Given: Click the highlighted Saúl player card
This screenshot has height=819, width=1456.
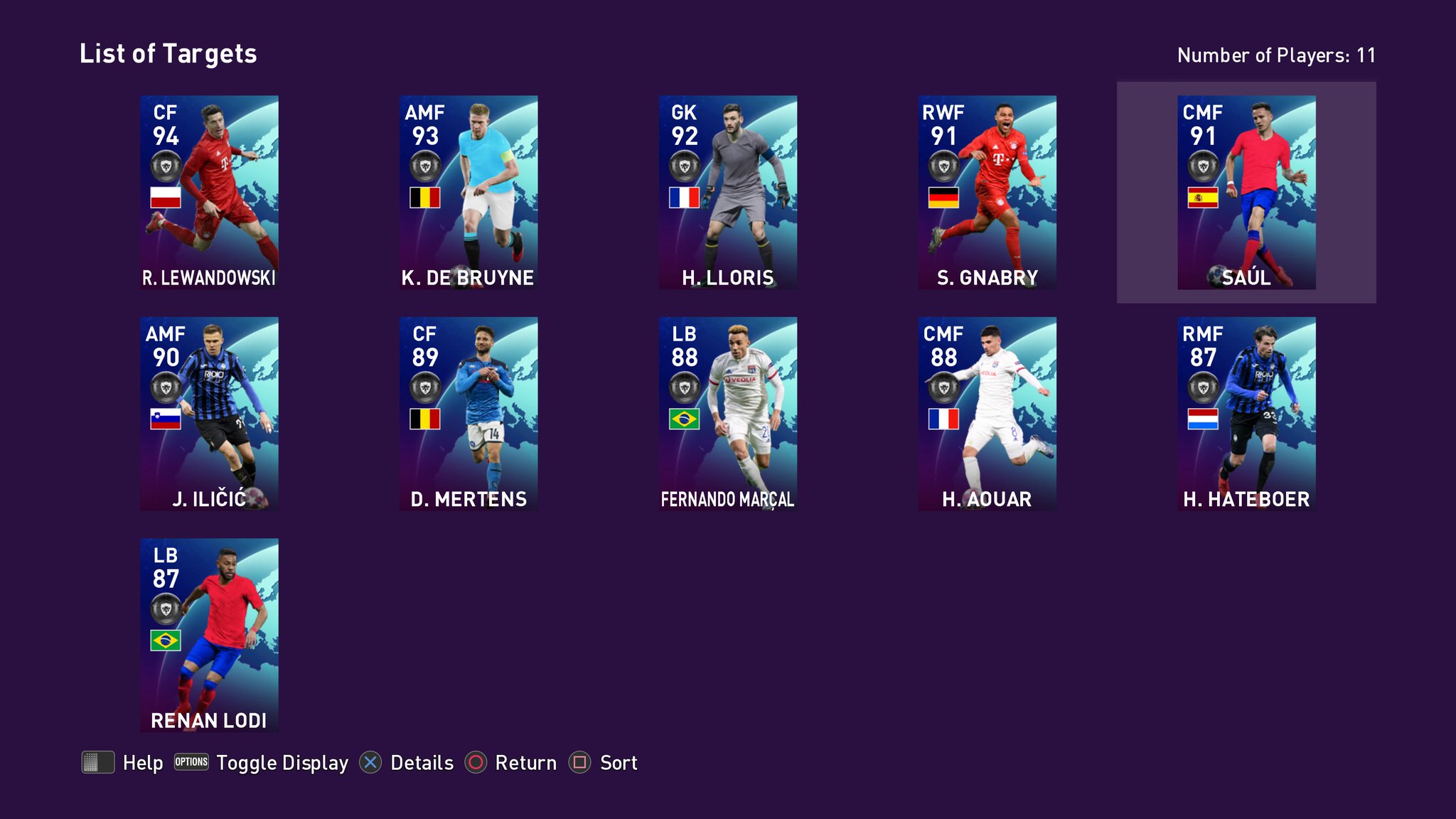Looking at the screenshot, I should click(1246, 192).
